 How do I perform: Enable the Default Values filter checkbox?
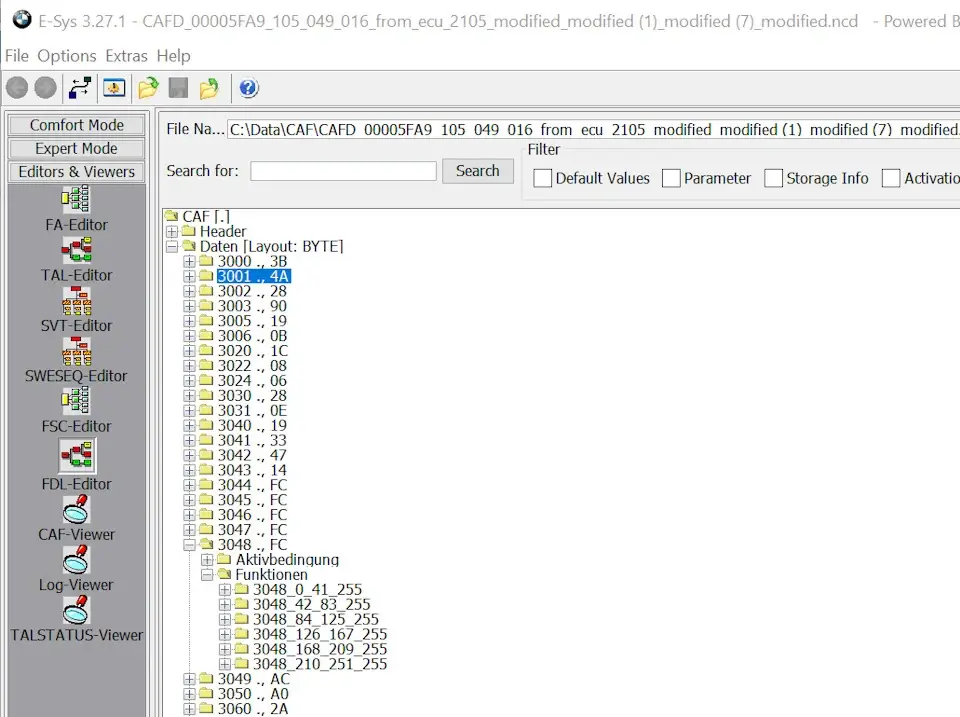click(542, 178)
